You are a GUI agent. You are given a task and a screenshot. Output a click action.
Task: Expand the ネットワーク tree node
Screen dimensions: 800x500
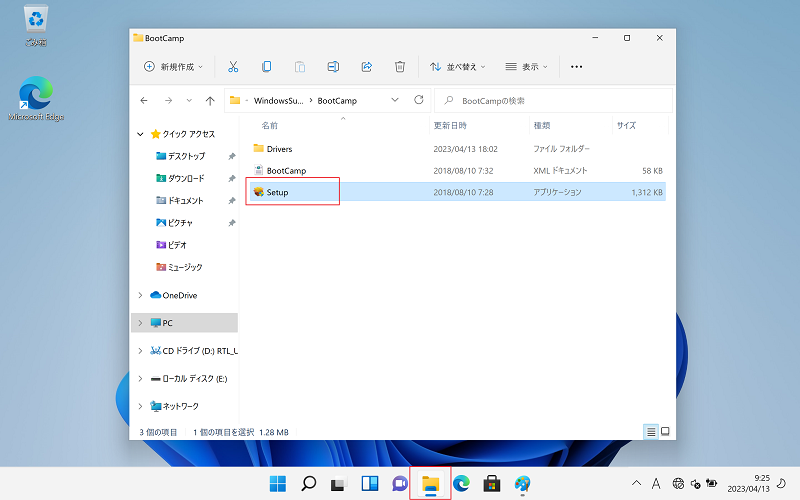[140, 407]
